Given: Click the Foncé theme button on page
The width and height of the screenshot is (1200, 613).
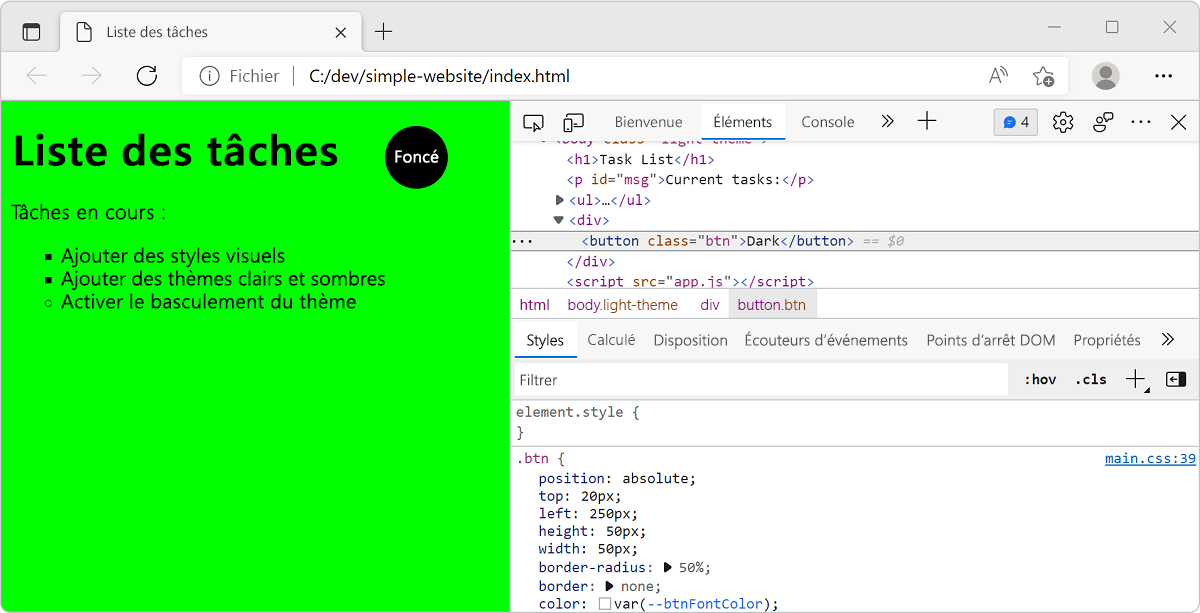Looking at the screenshot, I should point(416,157).
